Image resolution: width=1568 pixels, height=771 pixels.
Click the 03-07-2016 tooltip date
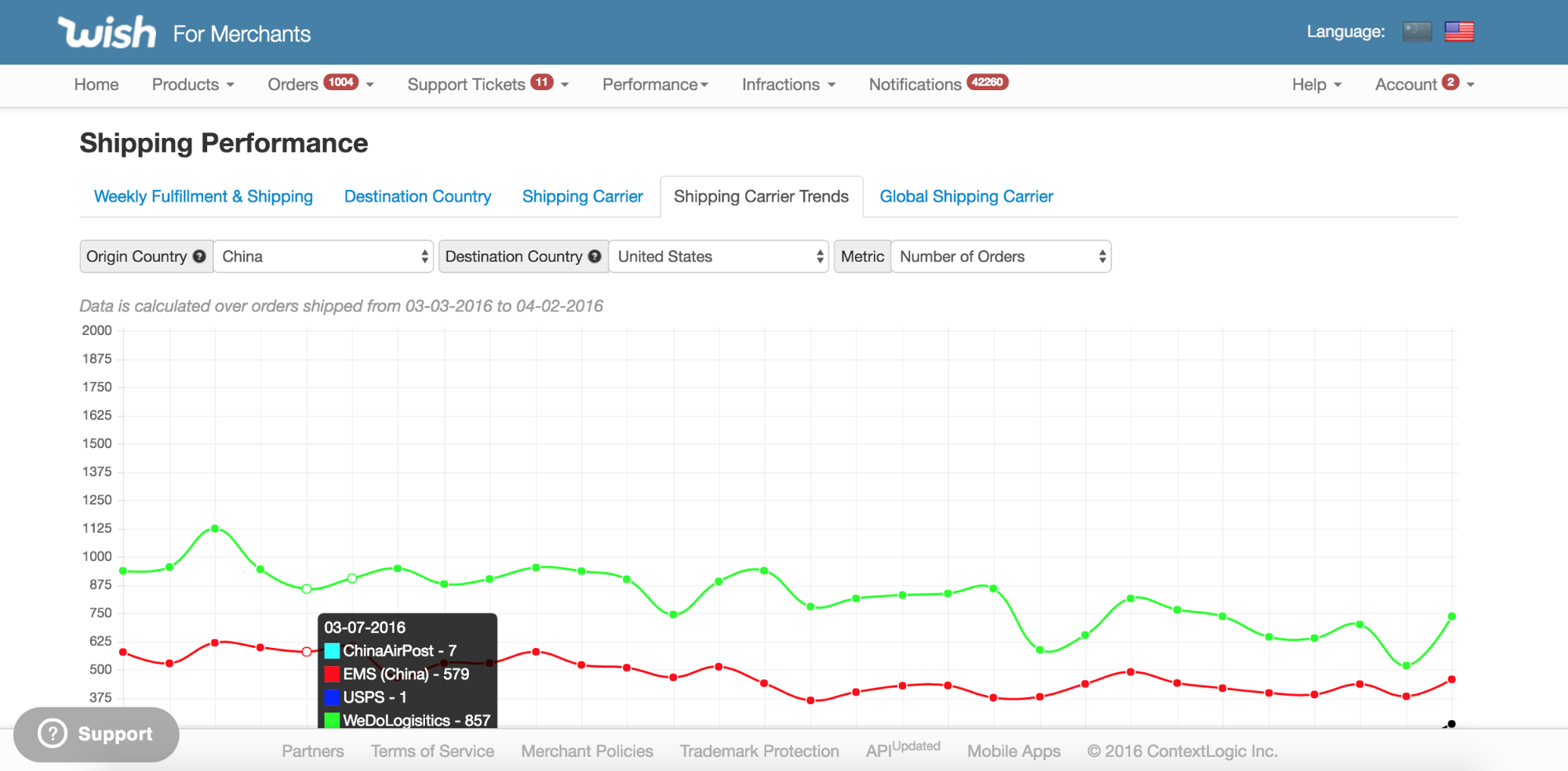click(365, 627)
